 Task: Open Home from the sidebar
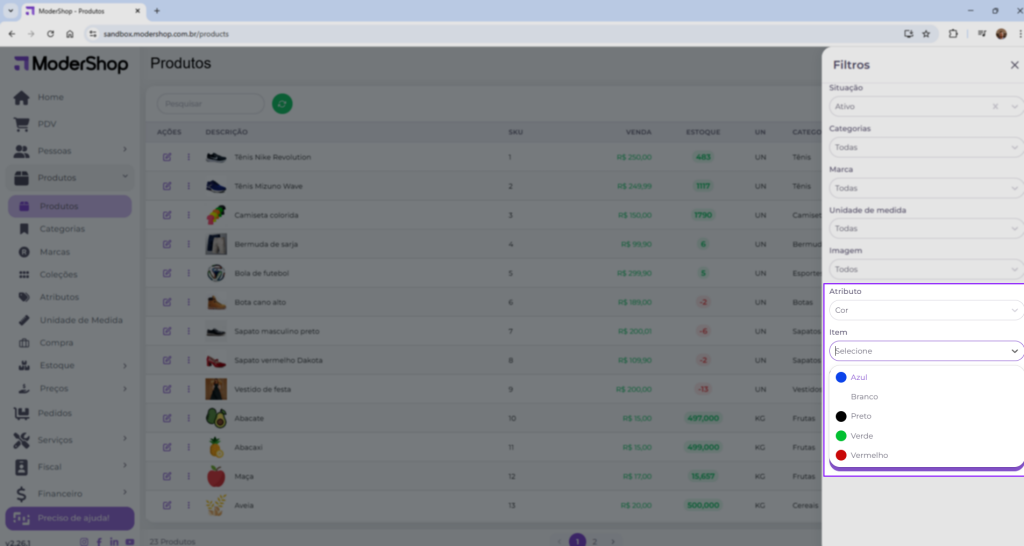point(50,97)
